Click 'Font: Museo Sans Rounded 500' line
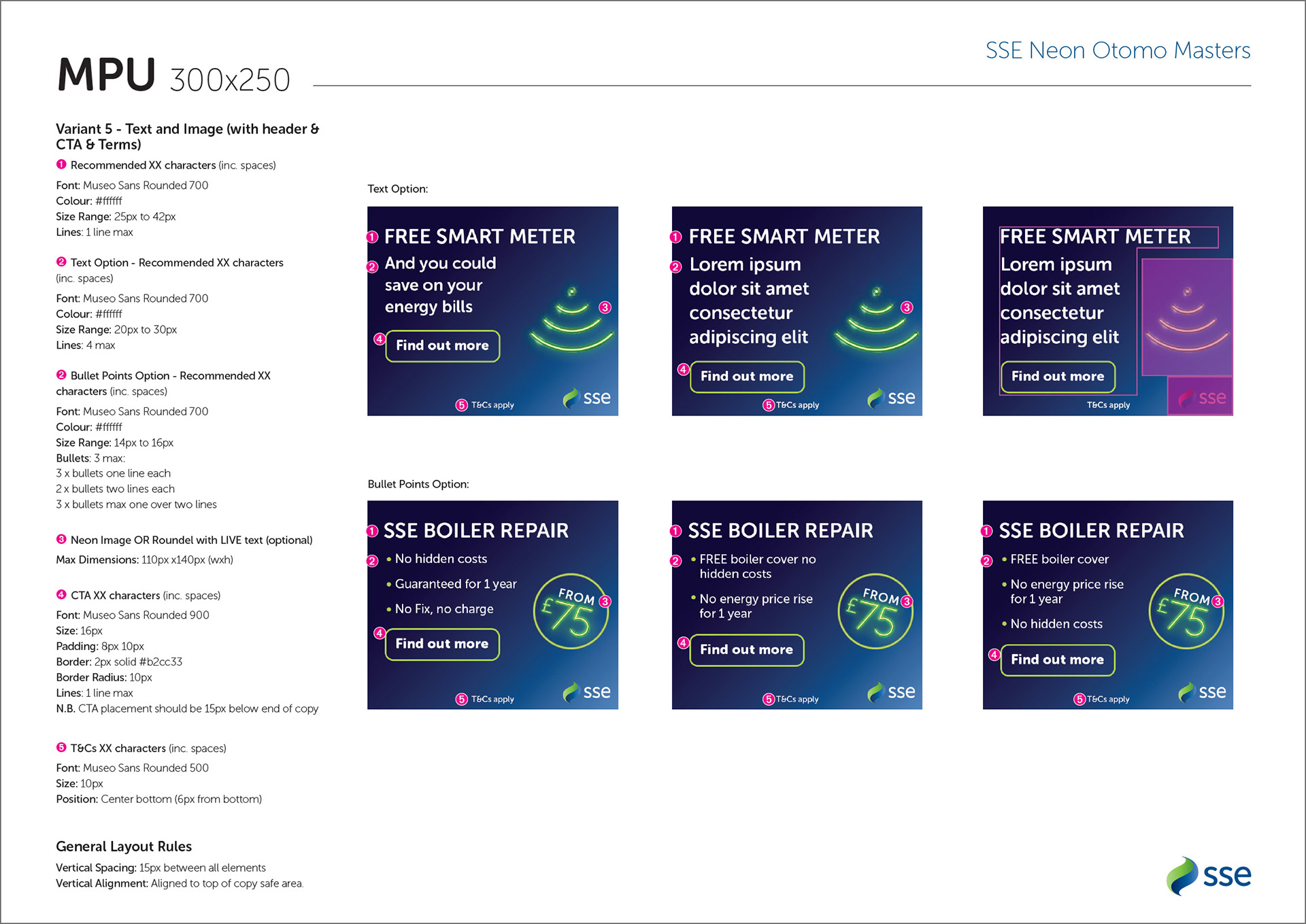Screen dimensions: 1306x924 [x=133, y=768]
